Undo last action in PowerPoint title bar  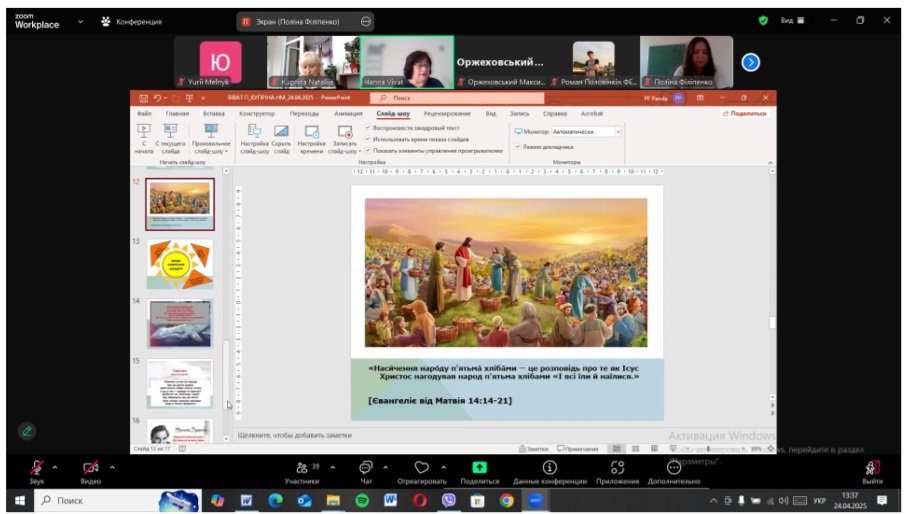(x=157, y=98)
